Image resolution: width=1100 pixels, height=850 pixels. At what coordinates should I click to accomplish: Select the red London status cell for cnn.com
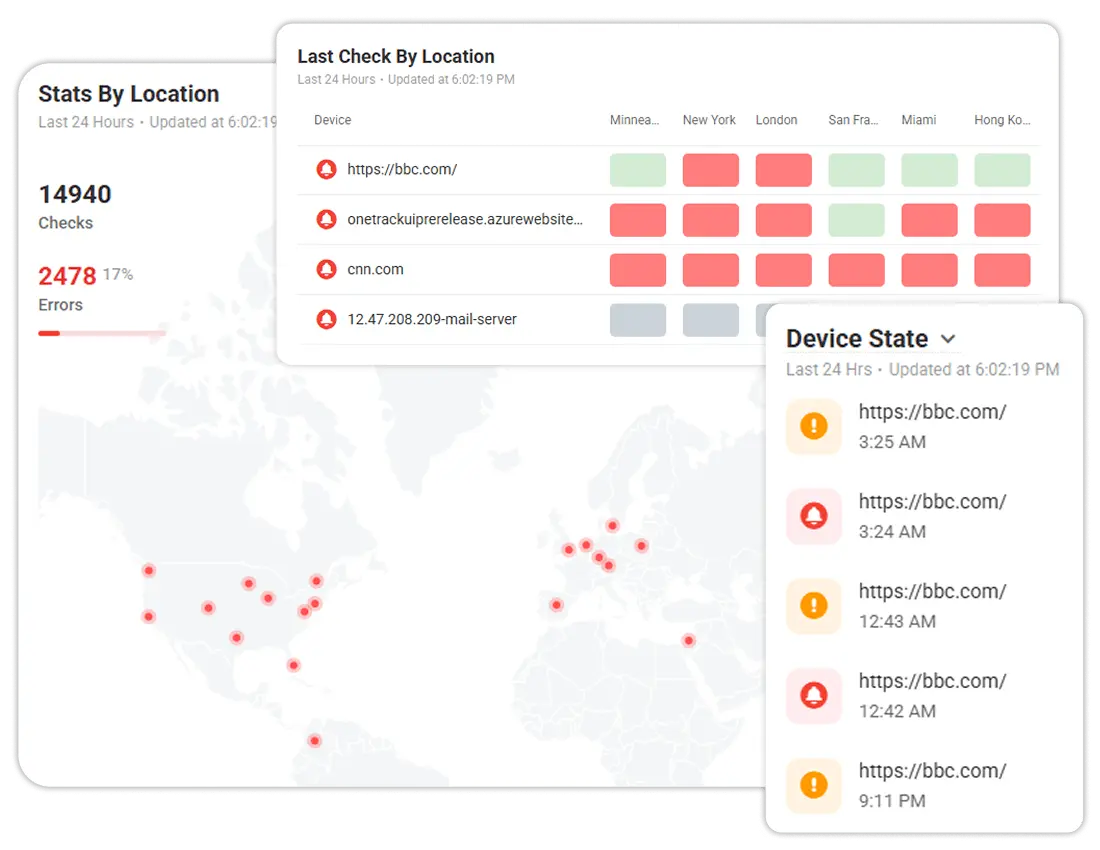point(783,270)
